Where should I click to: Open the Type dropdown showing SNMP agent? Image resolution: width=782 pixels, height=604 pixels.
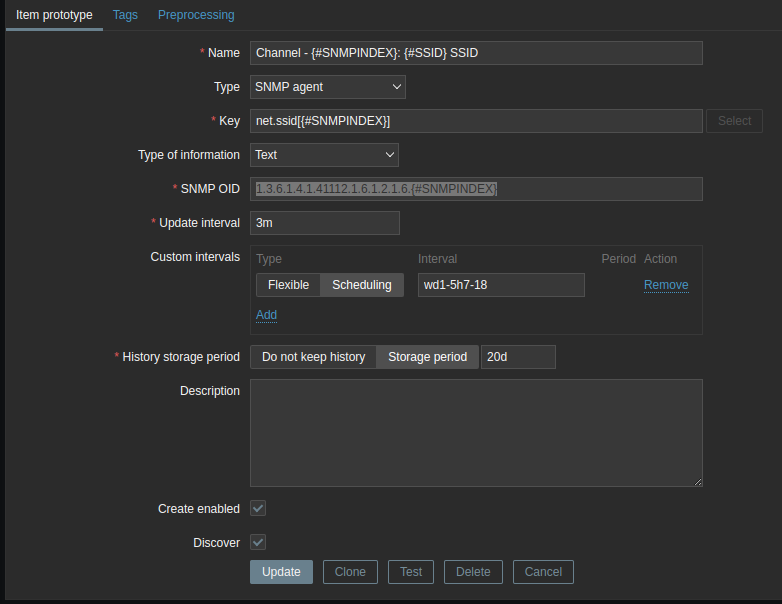coord(328,87)
